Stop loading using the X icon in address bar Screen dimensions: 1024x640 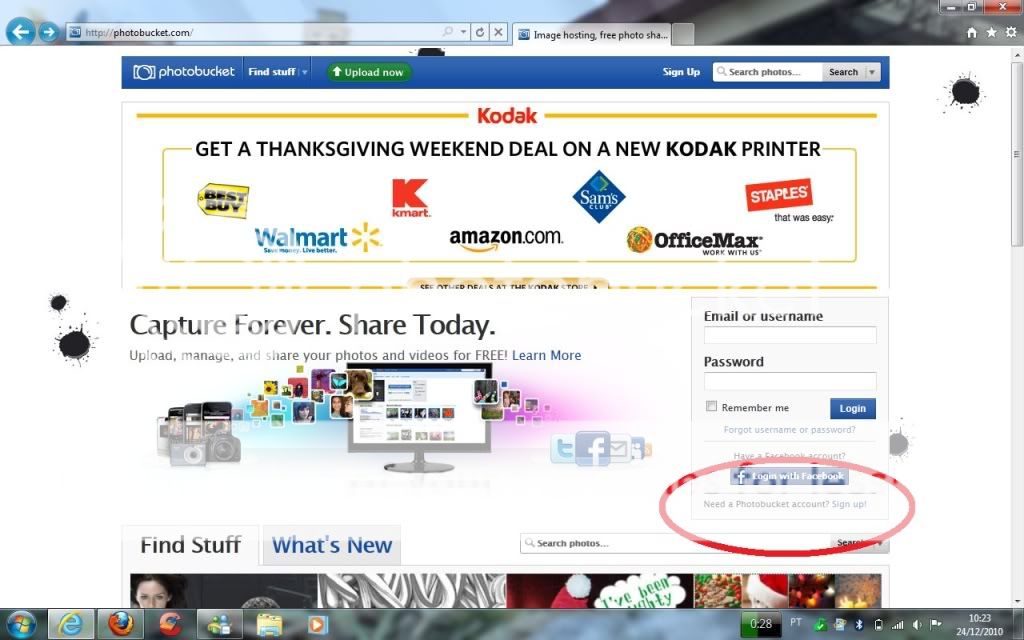tap(498, 32)
